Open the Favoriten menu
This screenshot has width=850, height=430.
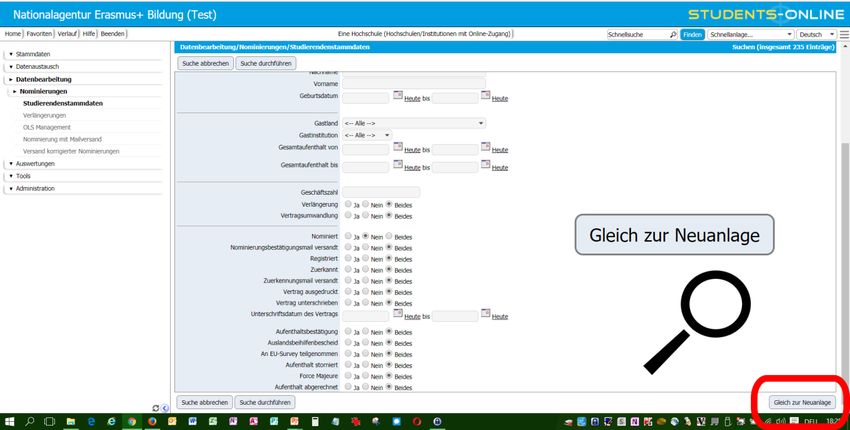(x=40, y=34)
